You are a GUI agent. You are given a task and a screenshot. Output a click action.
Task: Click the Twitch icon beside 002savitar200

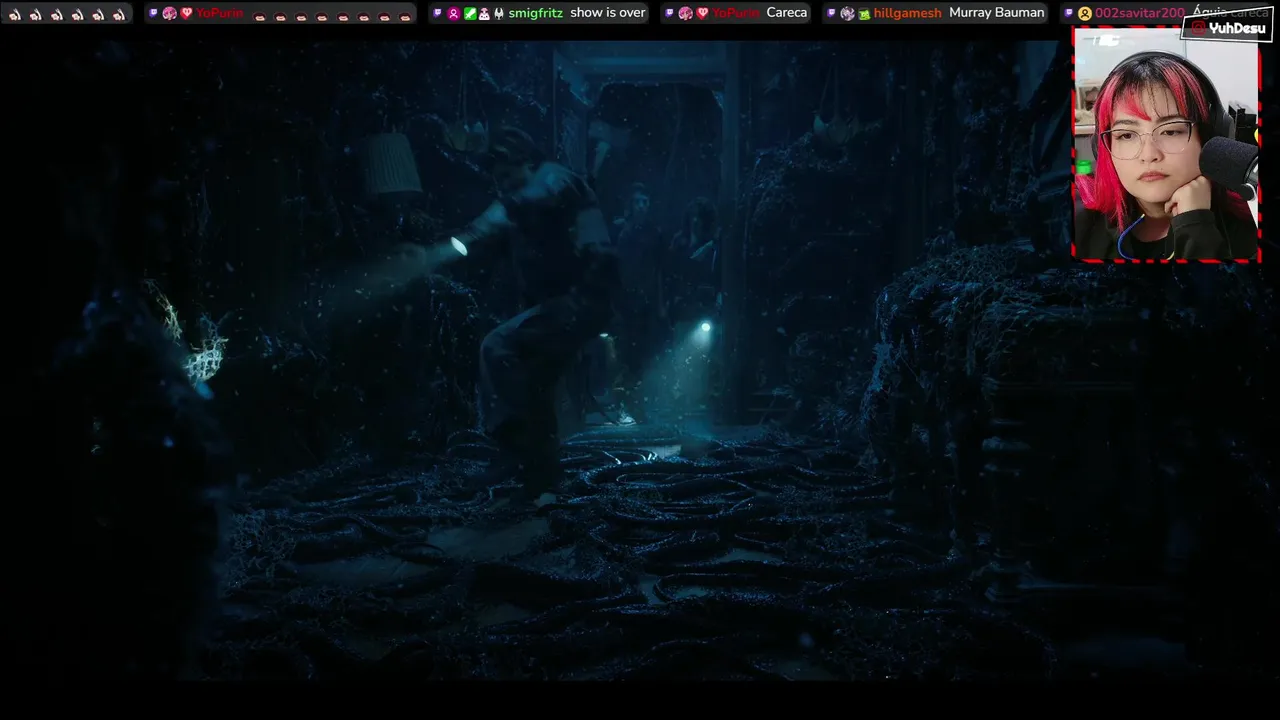tap(1069, 13)
